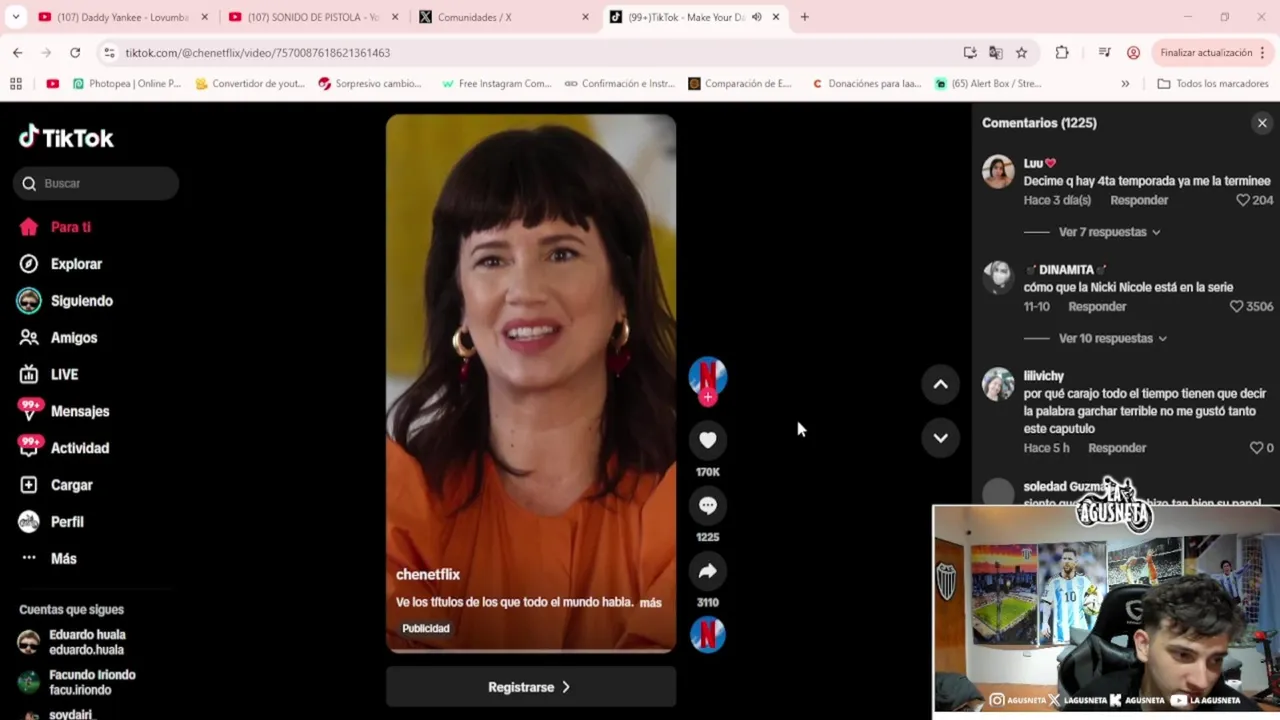Open the Cargar upload page
The image size is (1280, 720).
coord(56,485)
